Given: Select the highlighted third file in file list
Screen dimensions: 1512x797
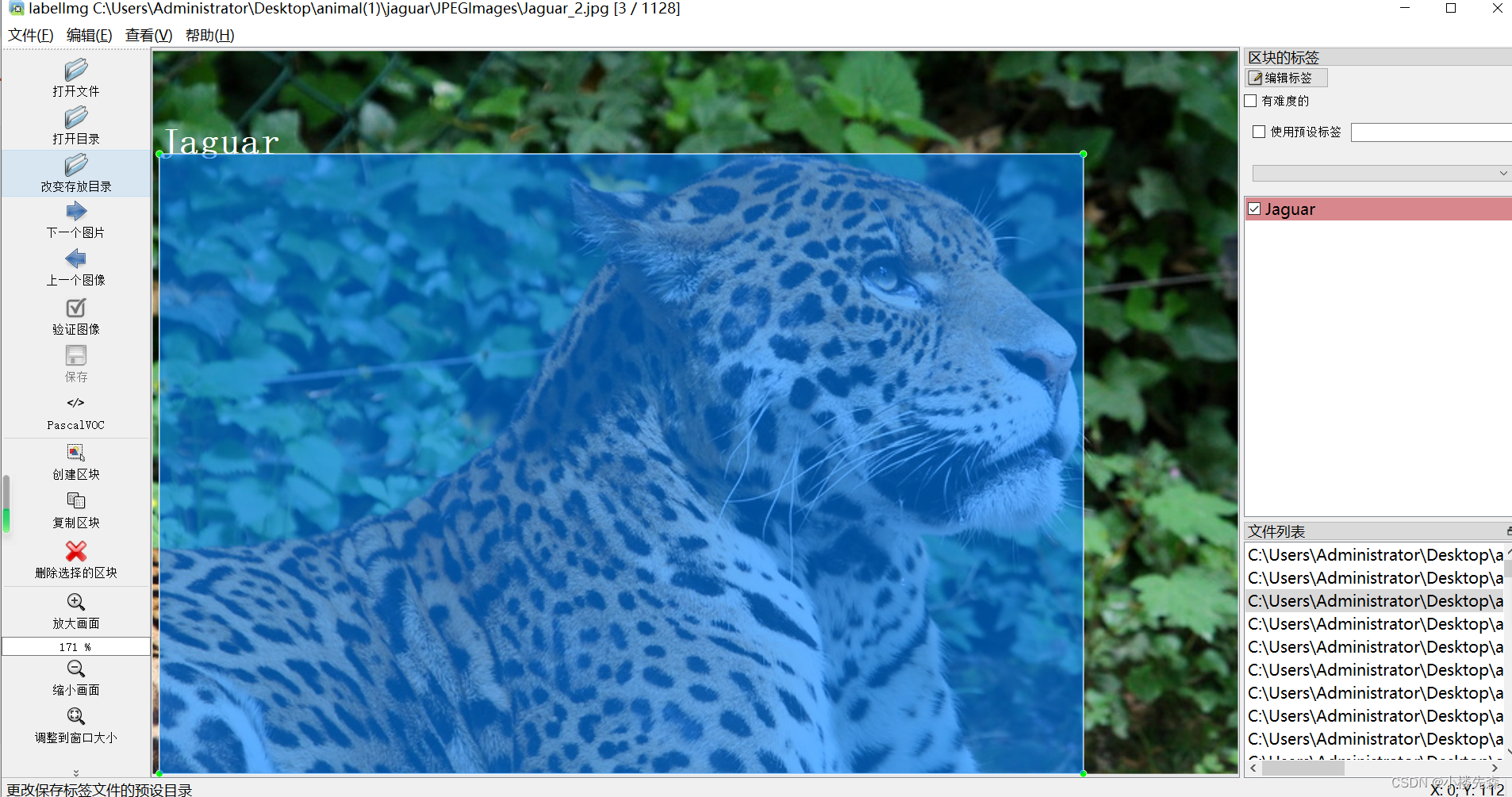Looking at the screenshot, I should coord(1376,601).
